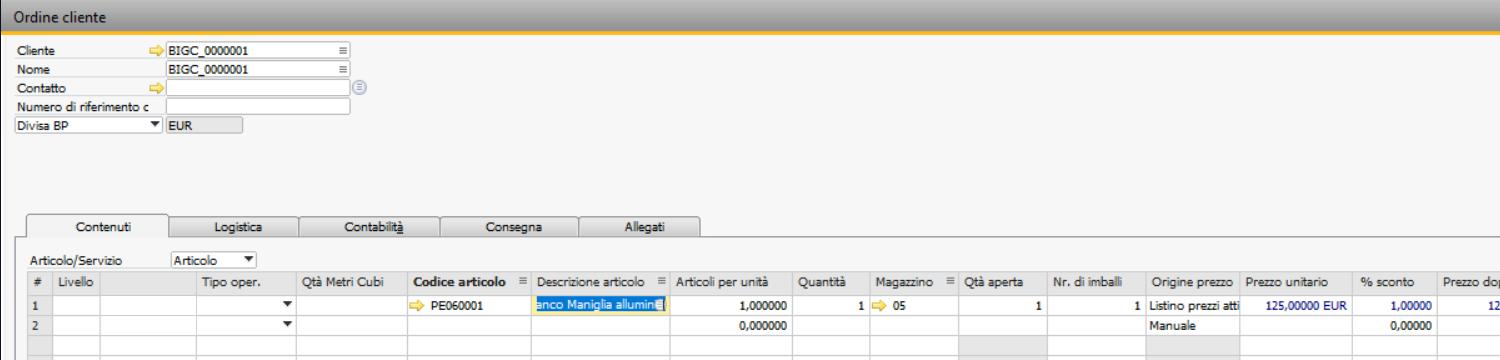Viewport: 1500px width, 360px height.
Task: Open the Articolo/Servizio dropdown
Action: [x=249, y=260]
